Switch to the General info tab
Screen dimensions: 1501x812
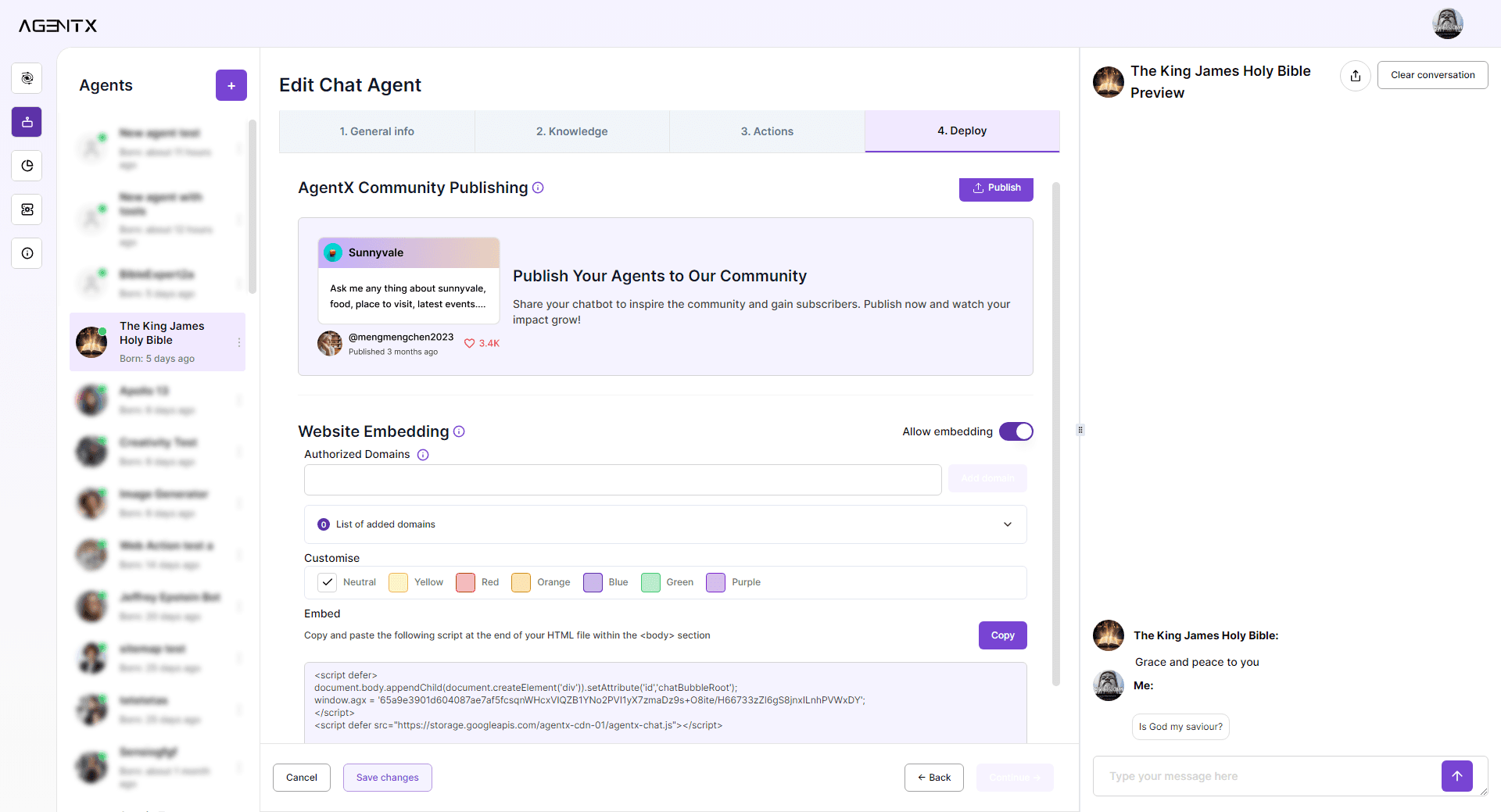pos(377,131)
